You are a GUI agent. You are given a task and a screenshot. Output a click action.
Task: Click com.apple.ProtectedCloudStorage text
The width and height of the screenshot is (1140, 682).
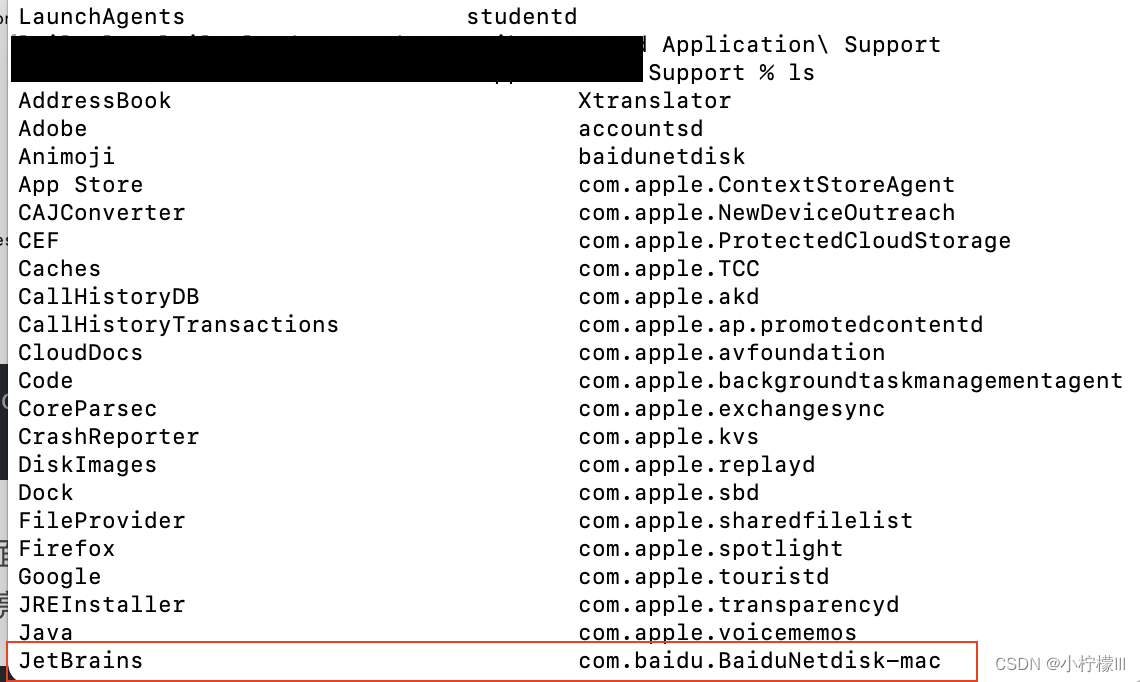[x=794, y=241]
